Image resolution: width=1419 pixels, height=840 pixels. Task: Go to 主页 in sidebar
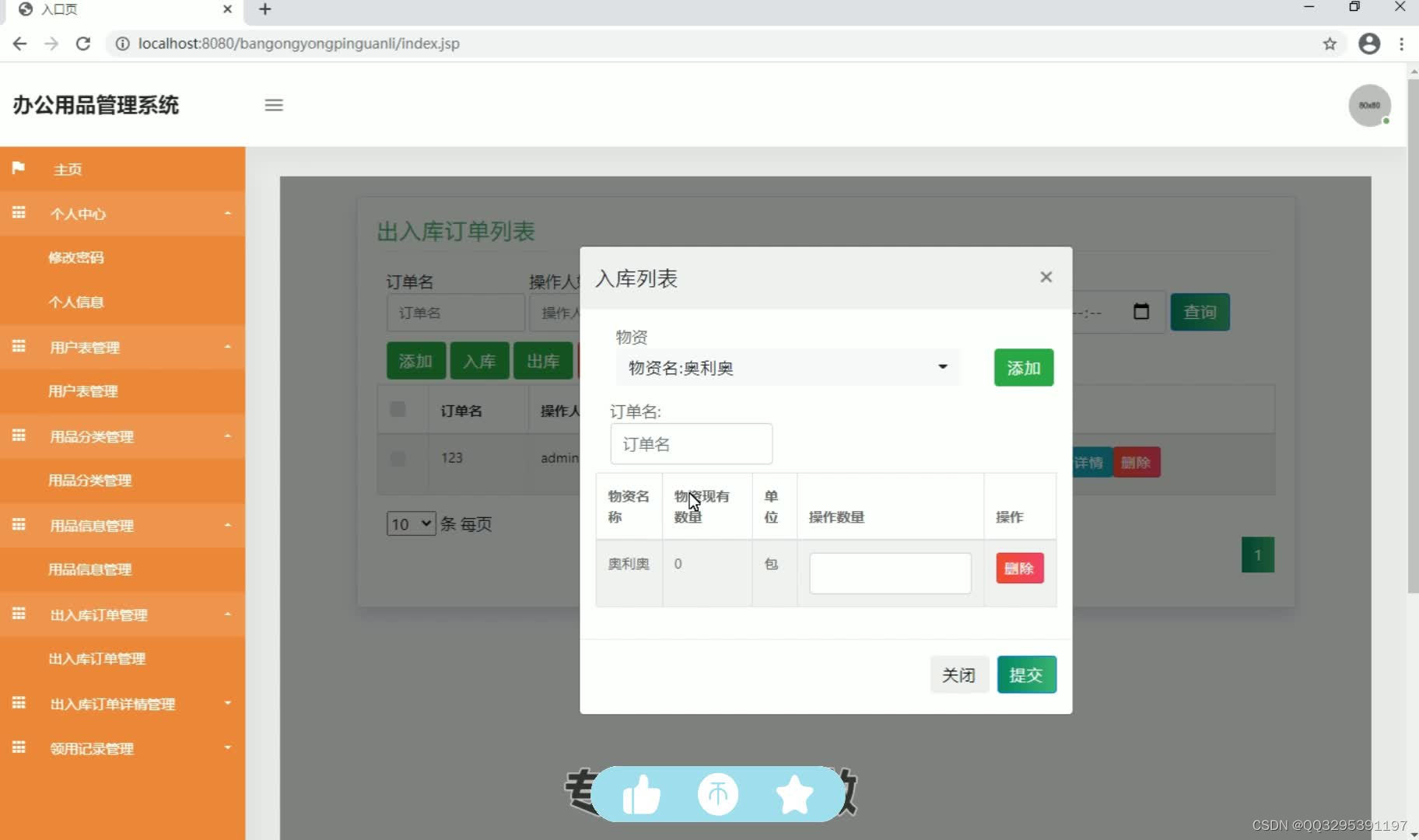coord(68,169)
